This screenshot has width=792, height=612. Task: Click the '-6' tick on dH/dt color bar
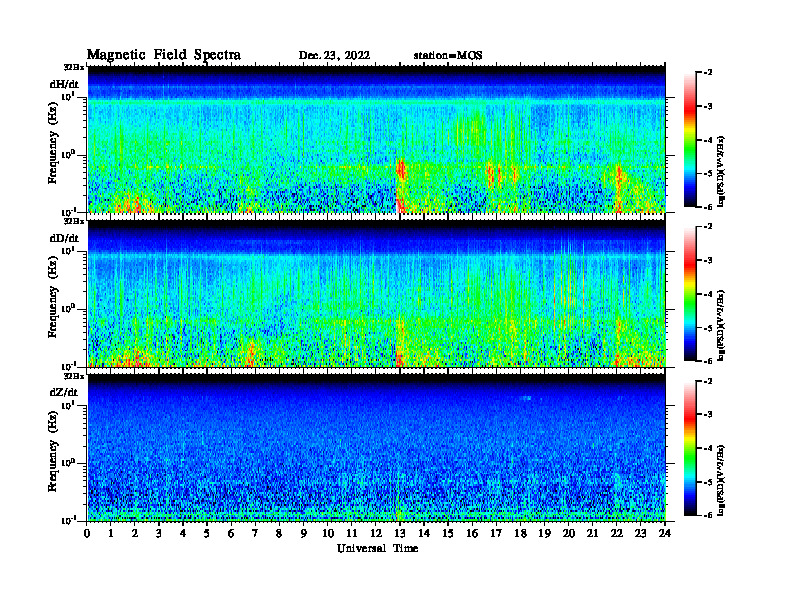click(708, 207)
